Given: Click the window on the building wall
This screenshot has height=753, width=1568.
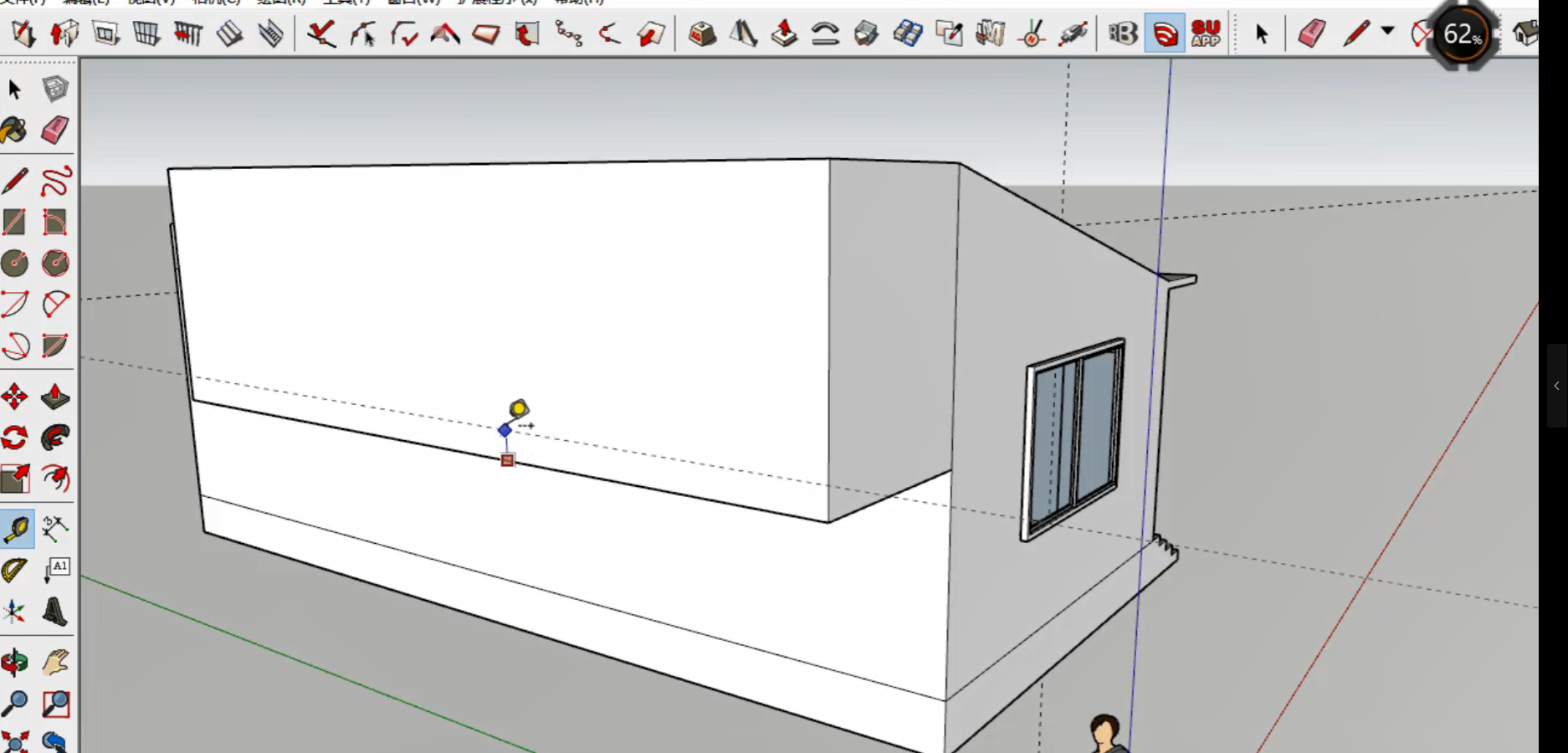Looking at the screenshot, I should click(1074, 438).
